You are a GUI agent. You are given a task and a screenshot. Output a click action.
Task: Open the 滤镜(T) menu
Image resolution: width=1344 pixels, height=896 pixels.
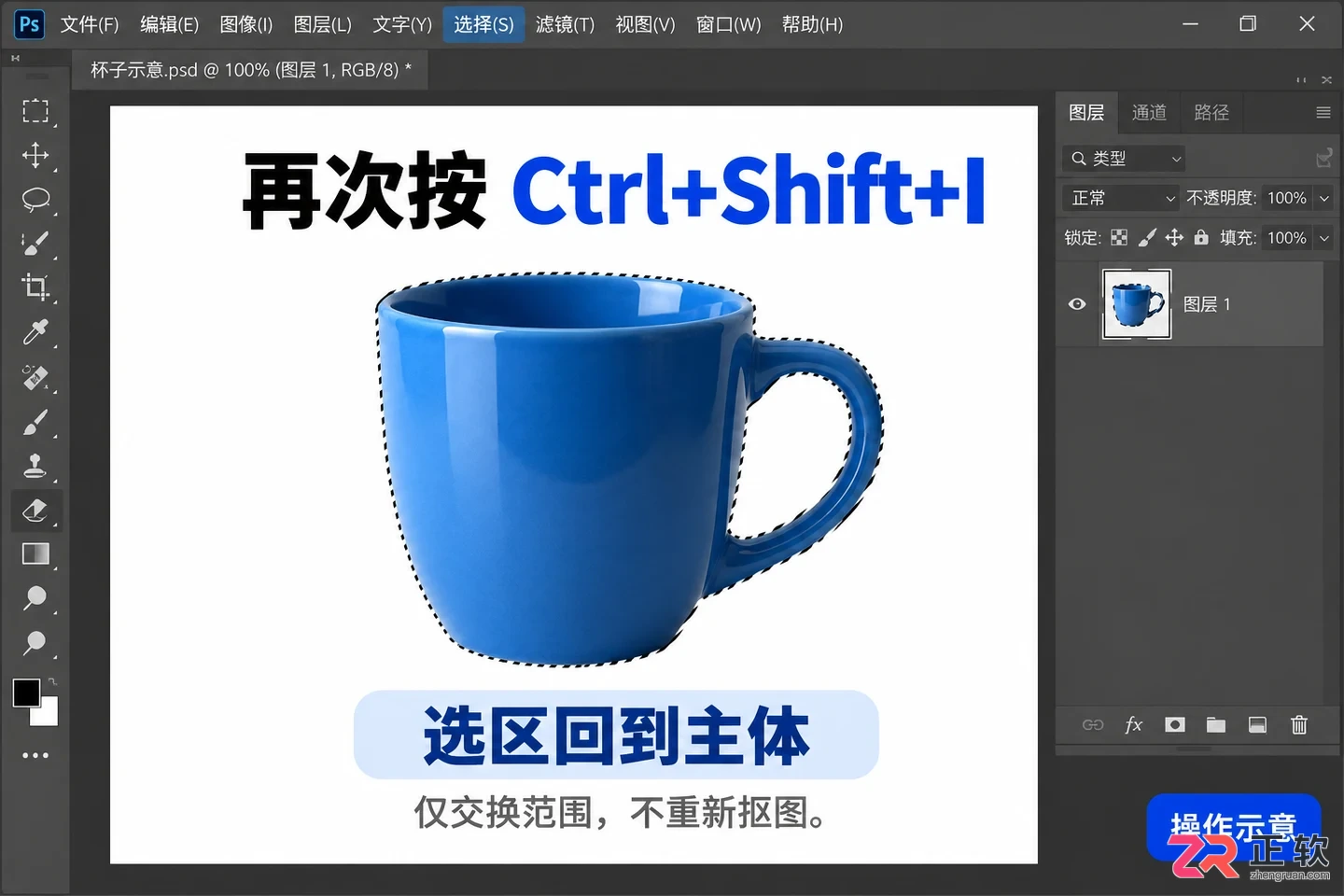tap(565, 24)
